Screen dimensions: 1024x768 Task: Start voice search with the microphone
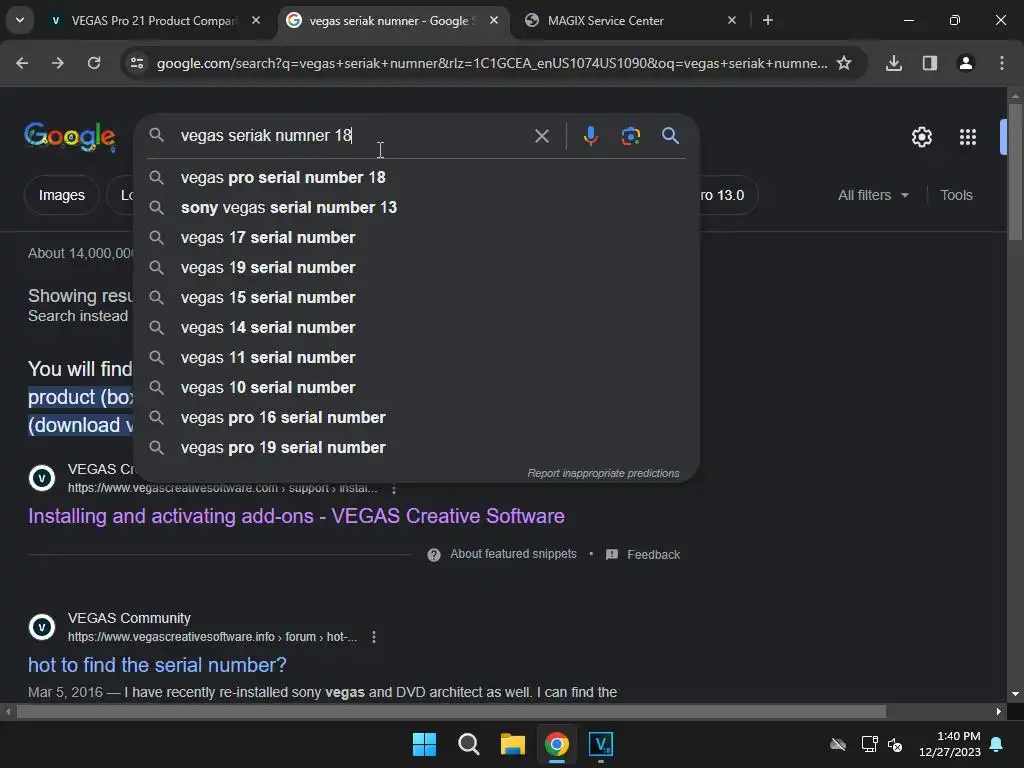pyautogui.click(x=590, y=136)
